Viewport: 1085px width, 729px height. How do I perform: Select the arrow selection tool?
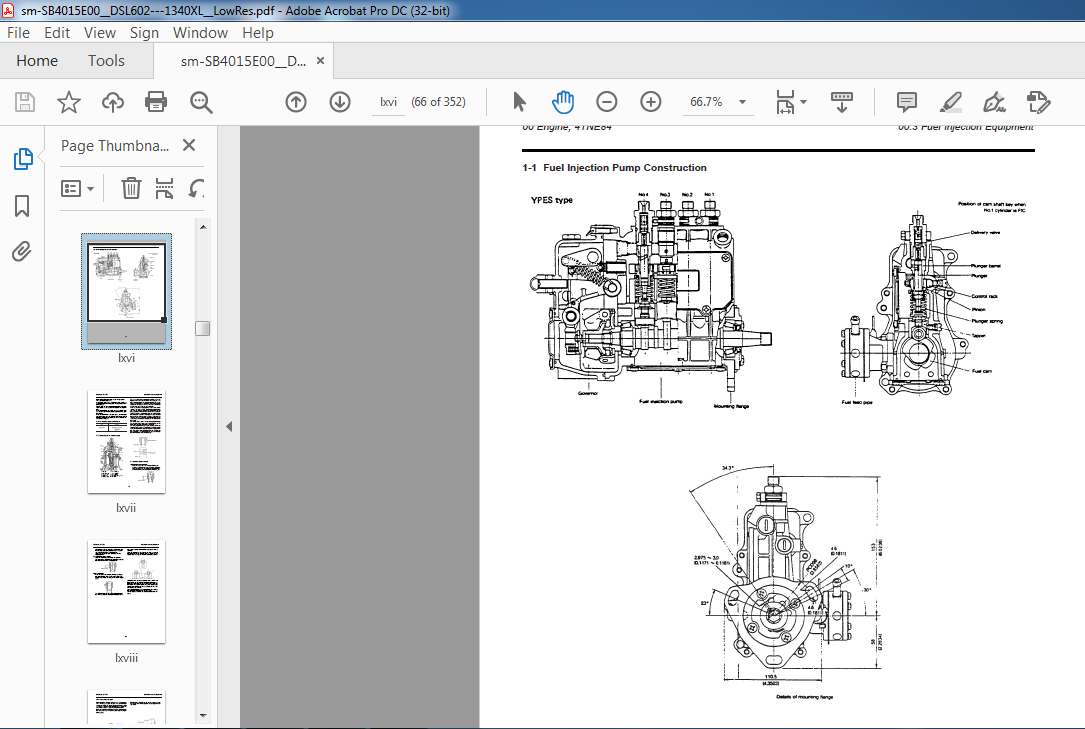pyautogui.click(x=519, y=102)
